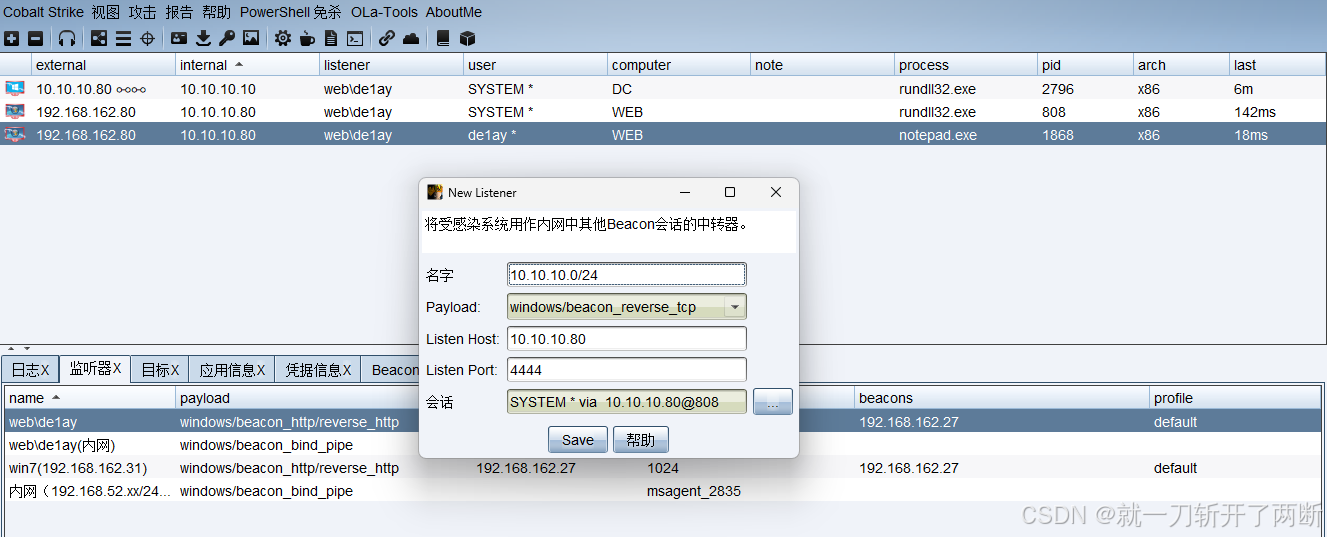
Task: Click the process column header
Action: click(966, 65)
